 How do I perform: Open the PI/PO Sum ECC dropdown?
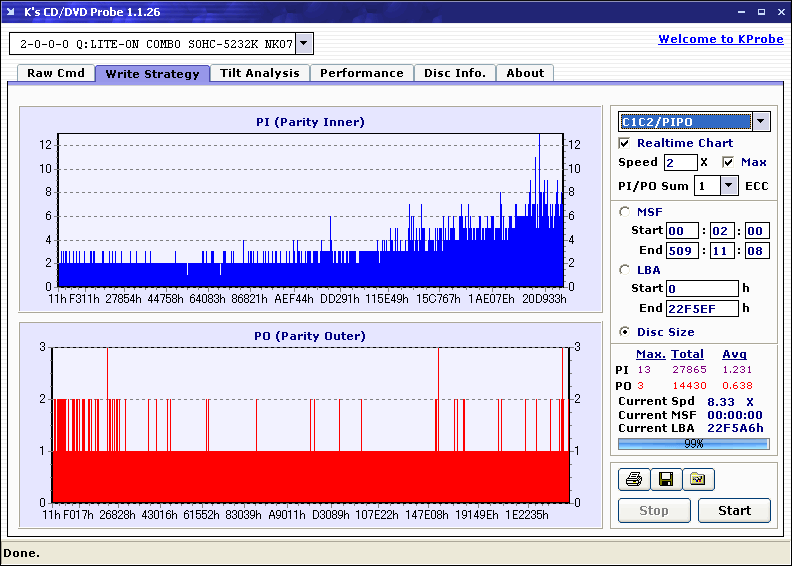click(x=728, y=186)
